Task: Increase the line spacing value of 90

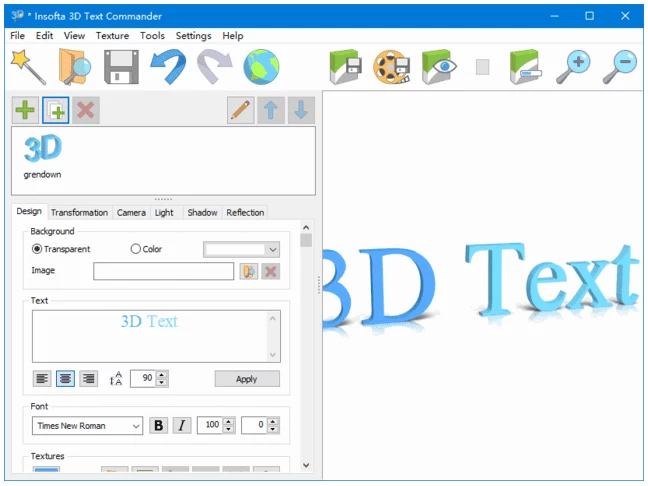Action: point(163,375)
